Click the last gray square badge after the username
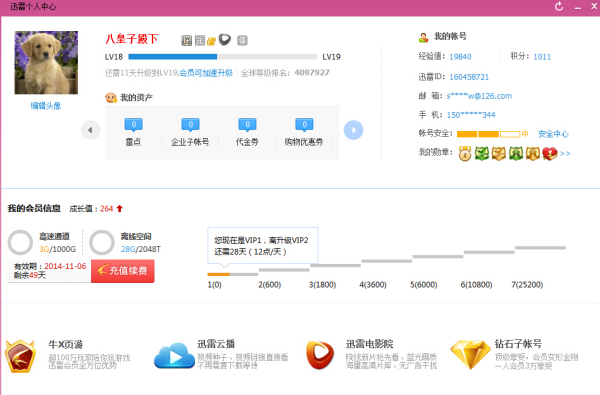 tap(242, 40)
